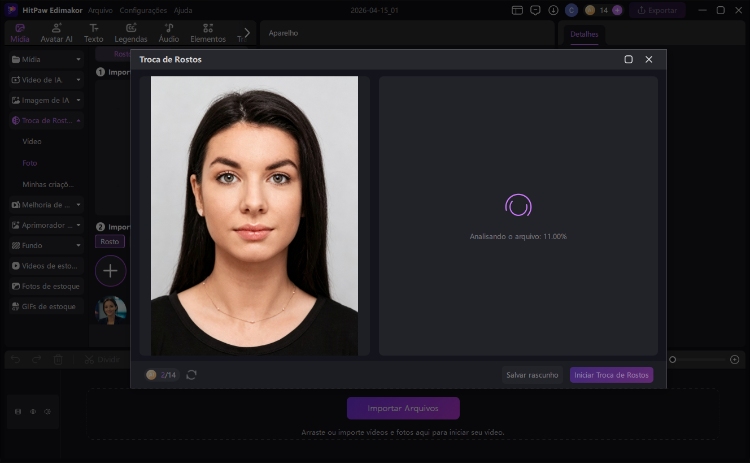The height and width of the screenshot is (463, 750).
Task: Click Analisando o arquivo: 11.00% text
Action: click(518, 236)
